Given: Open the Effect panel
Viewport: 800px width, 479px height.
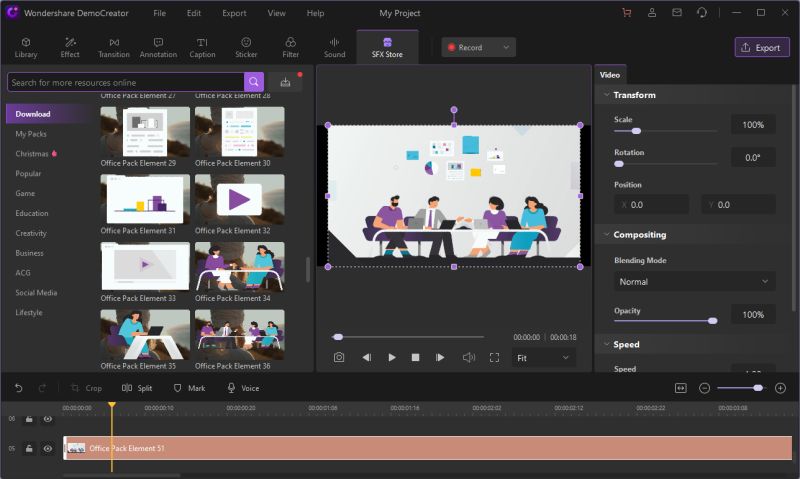Looking at the screenshot, I should click(70, 48).
